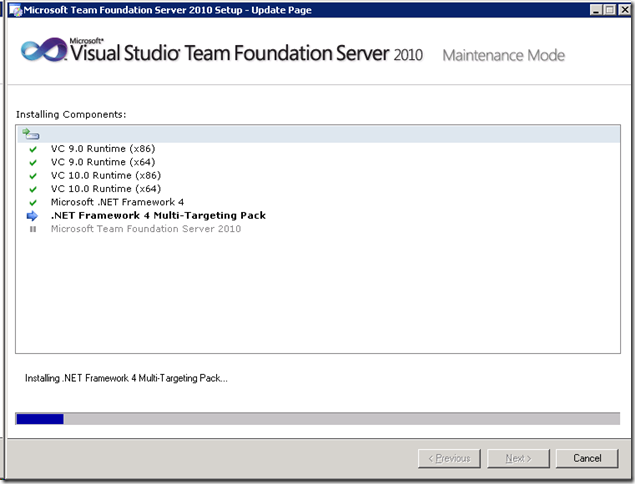635x484 pixels.
Task: Click the installation progress bar
Action: point(316,419)
